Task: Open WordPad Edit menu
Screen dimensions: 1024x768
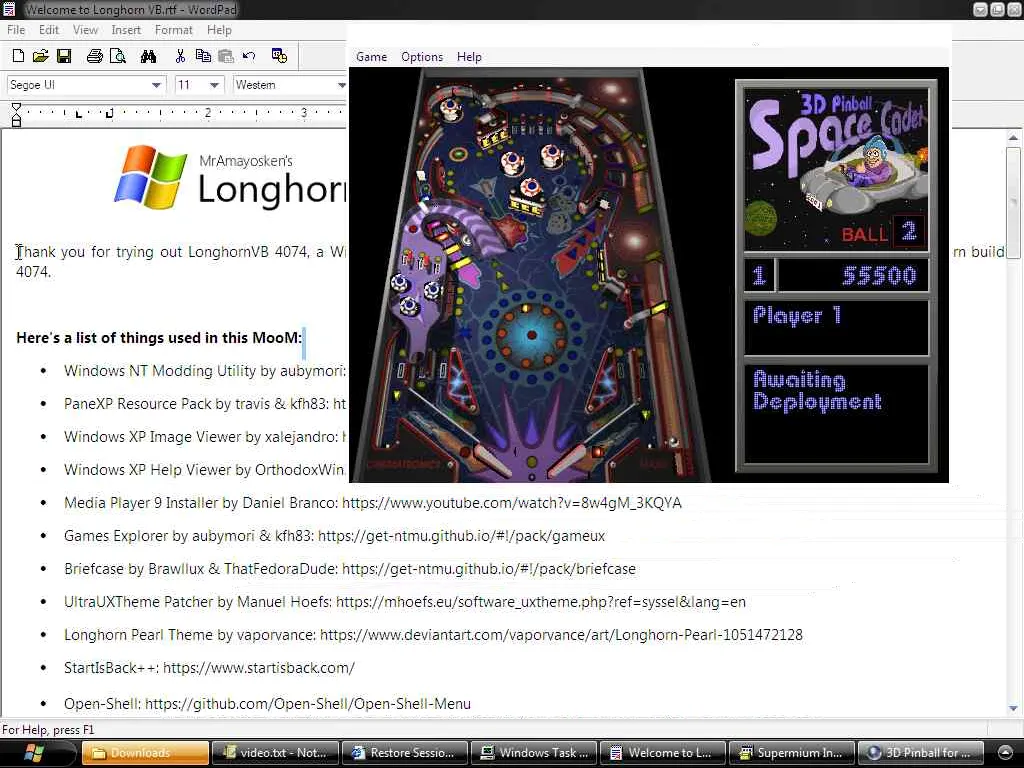Action: 48,30
